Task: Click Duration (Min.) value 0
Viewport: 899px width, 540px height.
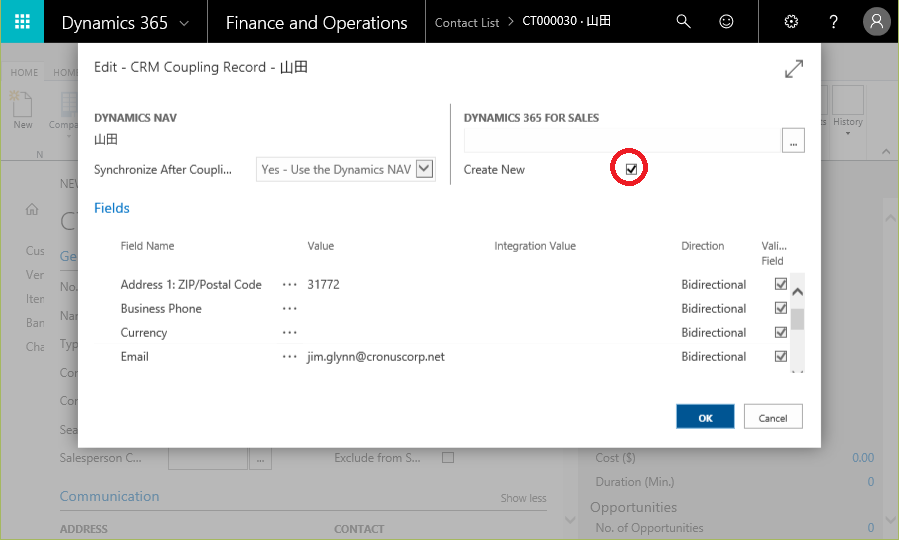Action: [870, 482]
